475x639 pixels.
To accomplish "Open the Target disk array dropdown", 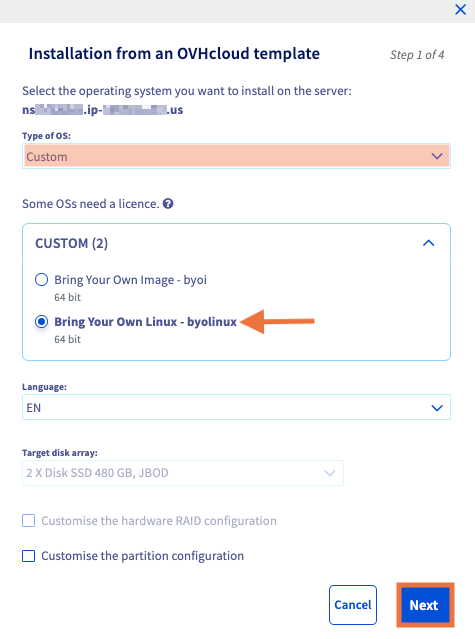I will pyautogui.click(x=183, y=473).
